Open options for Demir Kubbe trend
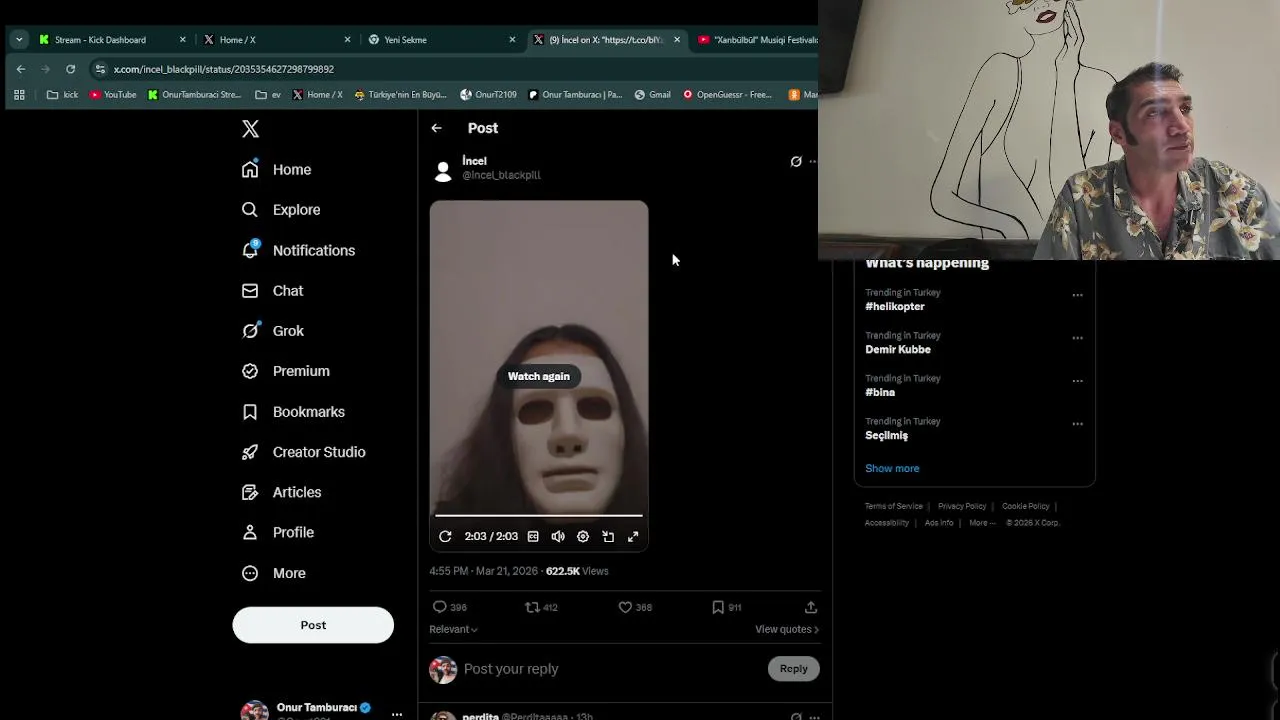The height and width of the screenshot is (720, 1280). click(1077, 338)
